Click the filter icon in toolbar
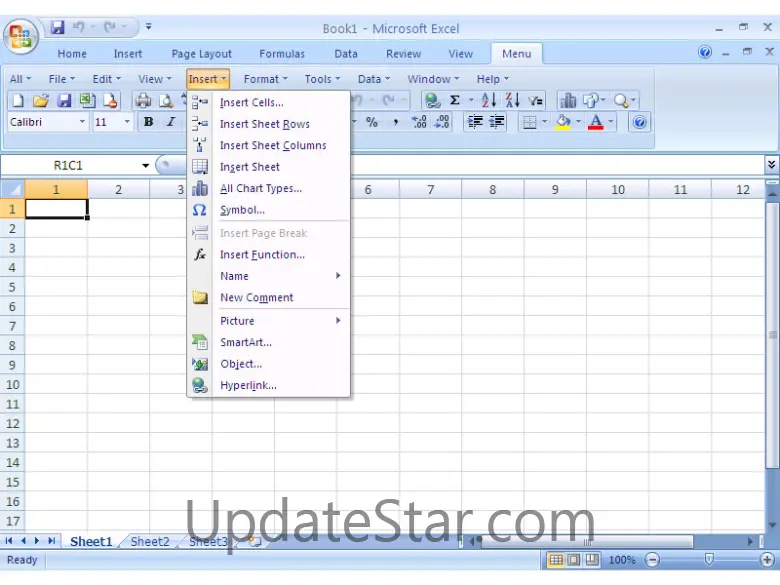Viewport: 780px width, 585px height. coord(535,100)
